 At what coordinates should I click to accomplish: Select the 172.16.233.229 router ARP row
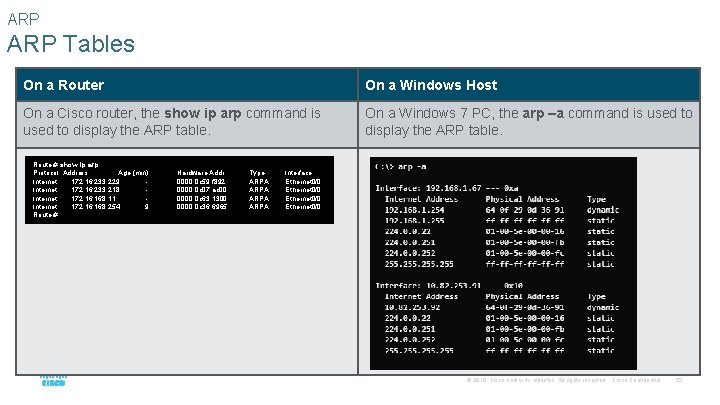[177, 182]
